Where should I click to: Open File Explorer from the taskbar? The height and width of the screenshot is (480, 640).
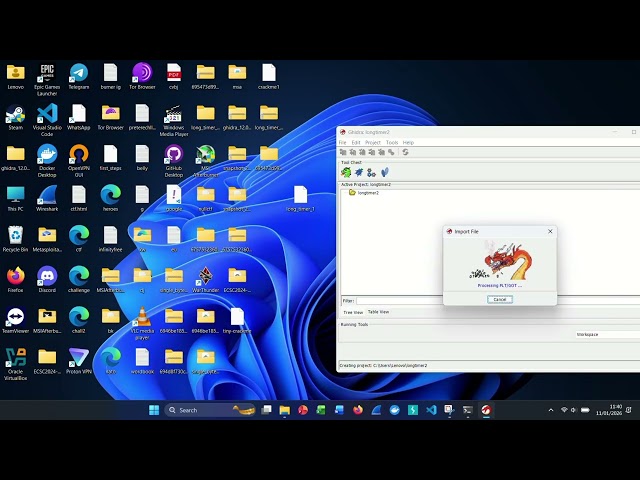click(x=284, y=410)
